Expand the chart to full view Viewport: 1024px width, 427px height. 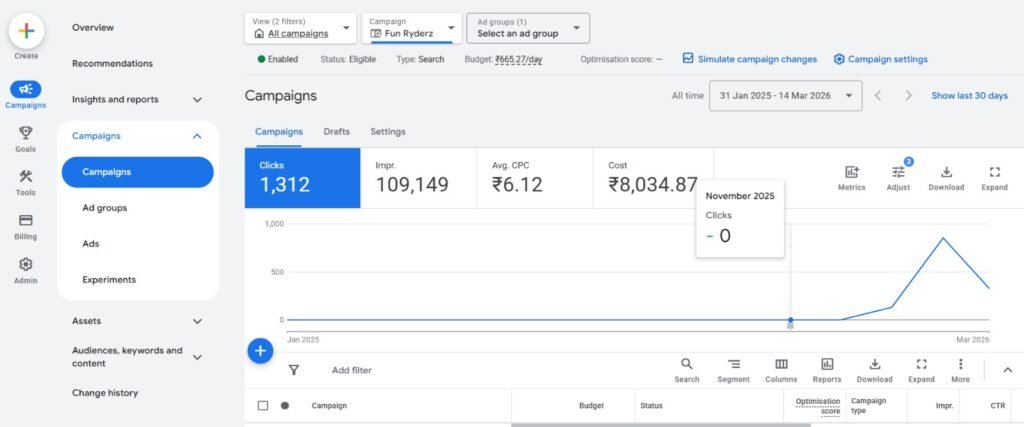point(995,178)
